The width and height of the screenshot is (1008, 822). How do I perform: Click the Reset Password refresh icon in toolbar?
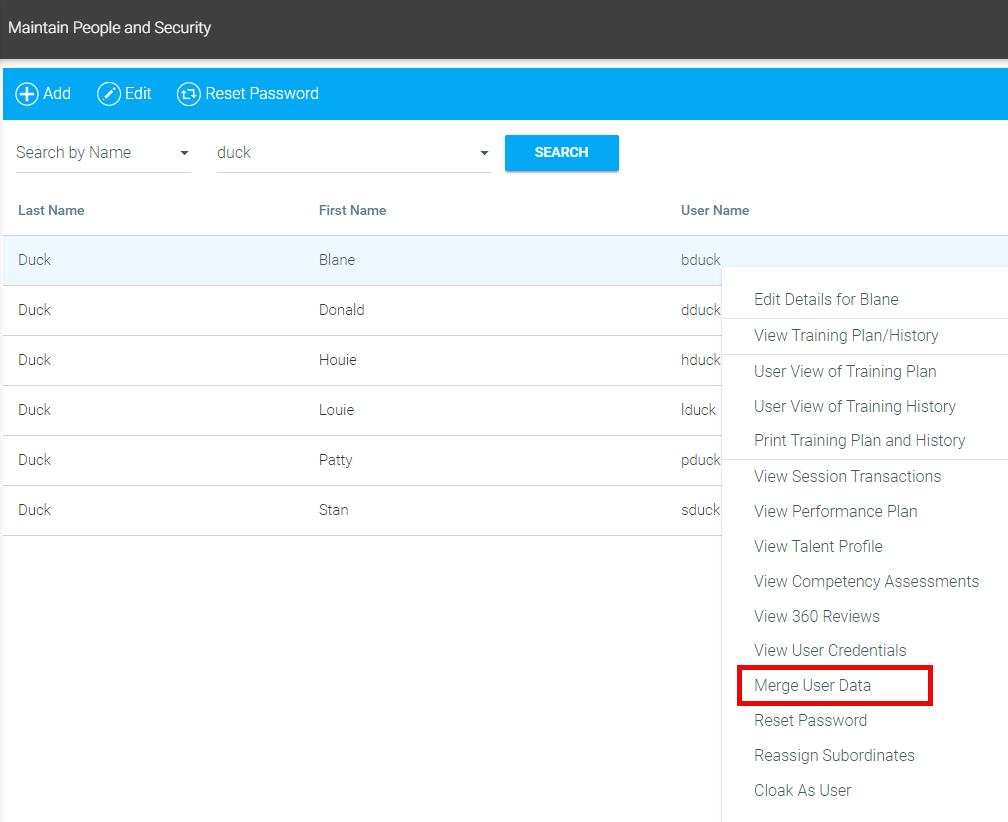(188, 94)
